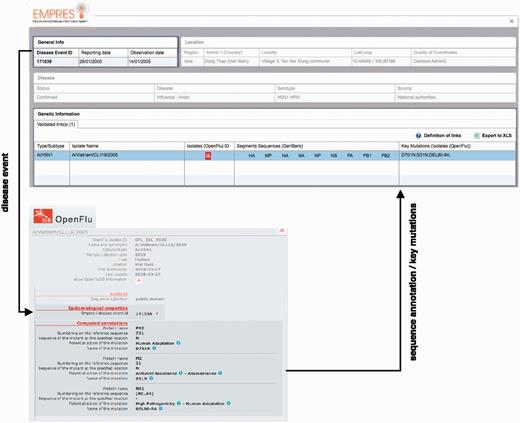Click the reporting date 26/01/2005
The height and width of the screenshot is (423, 520).
pos(91,62)
